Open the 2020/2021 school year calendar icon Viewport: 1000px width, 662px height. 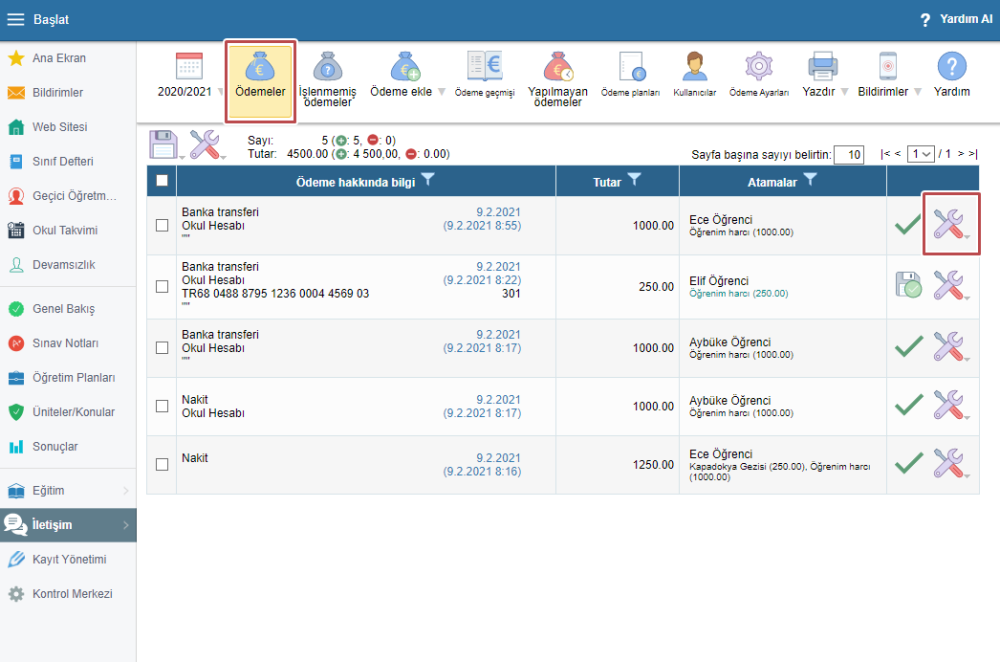189,66
